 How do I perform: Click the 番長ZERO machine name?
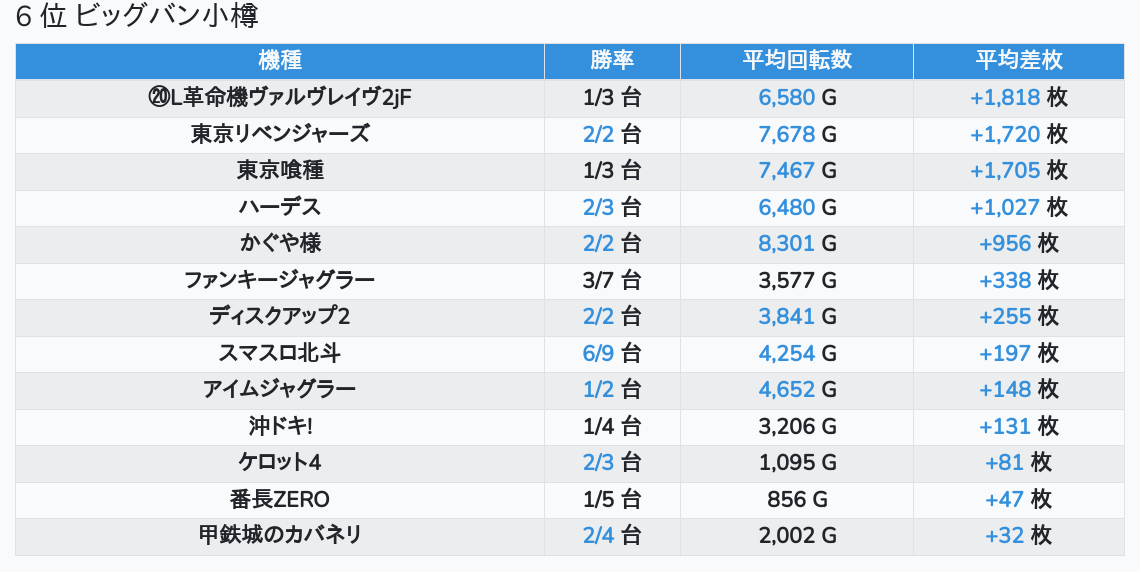[x=280, y=499]
